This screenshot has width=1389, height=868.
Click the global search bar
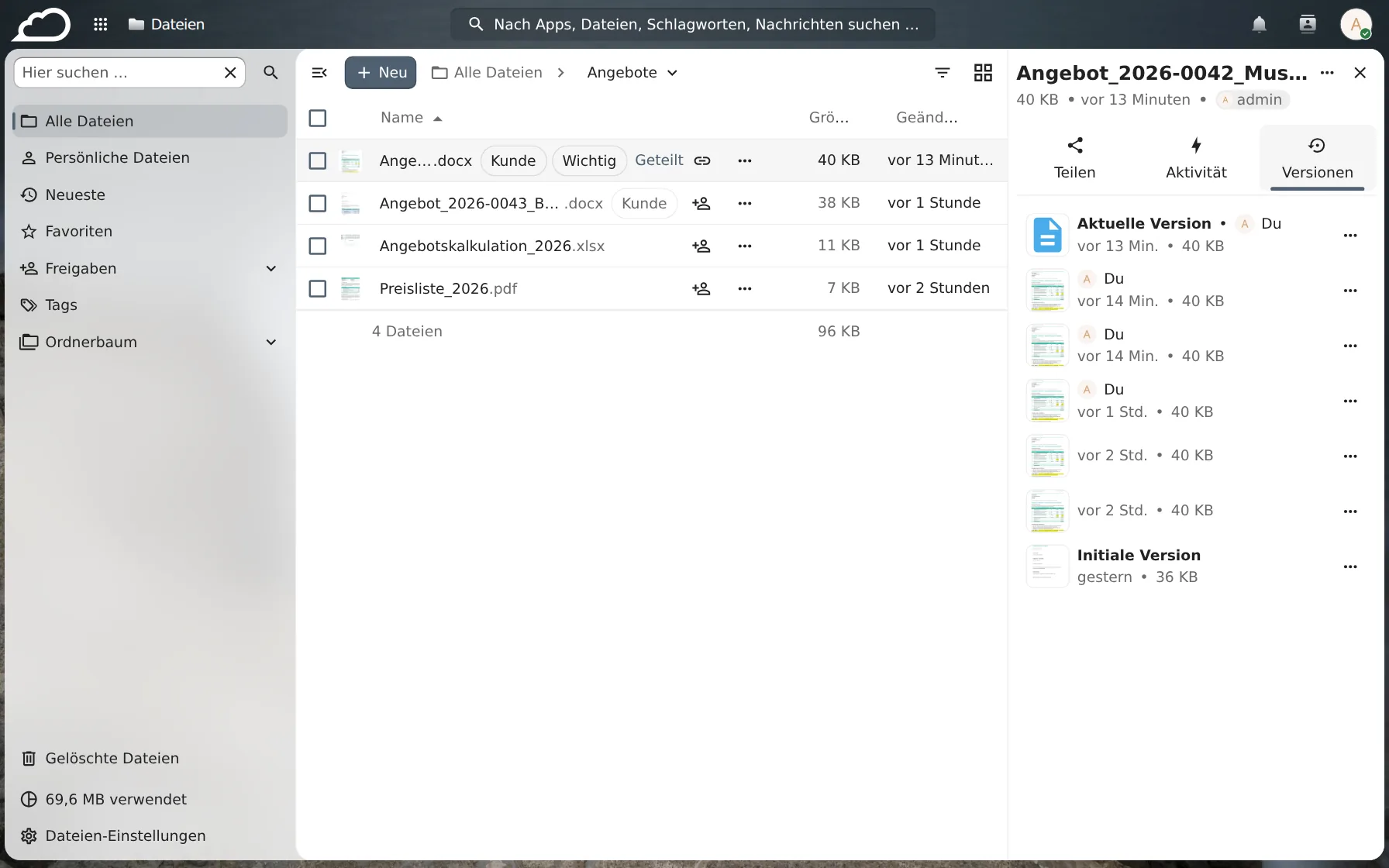[693, 24]
